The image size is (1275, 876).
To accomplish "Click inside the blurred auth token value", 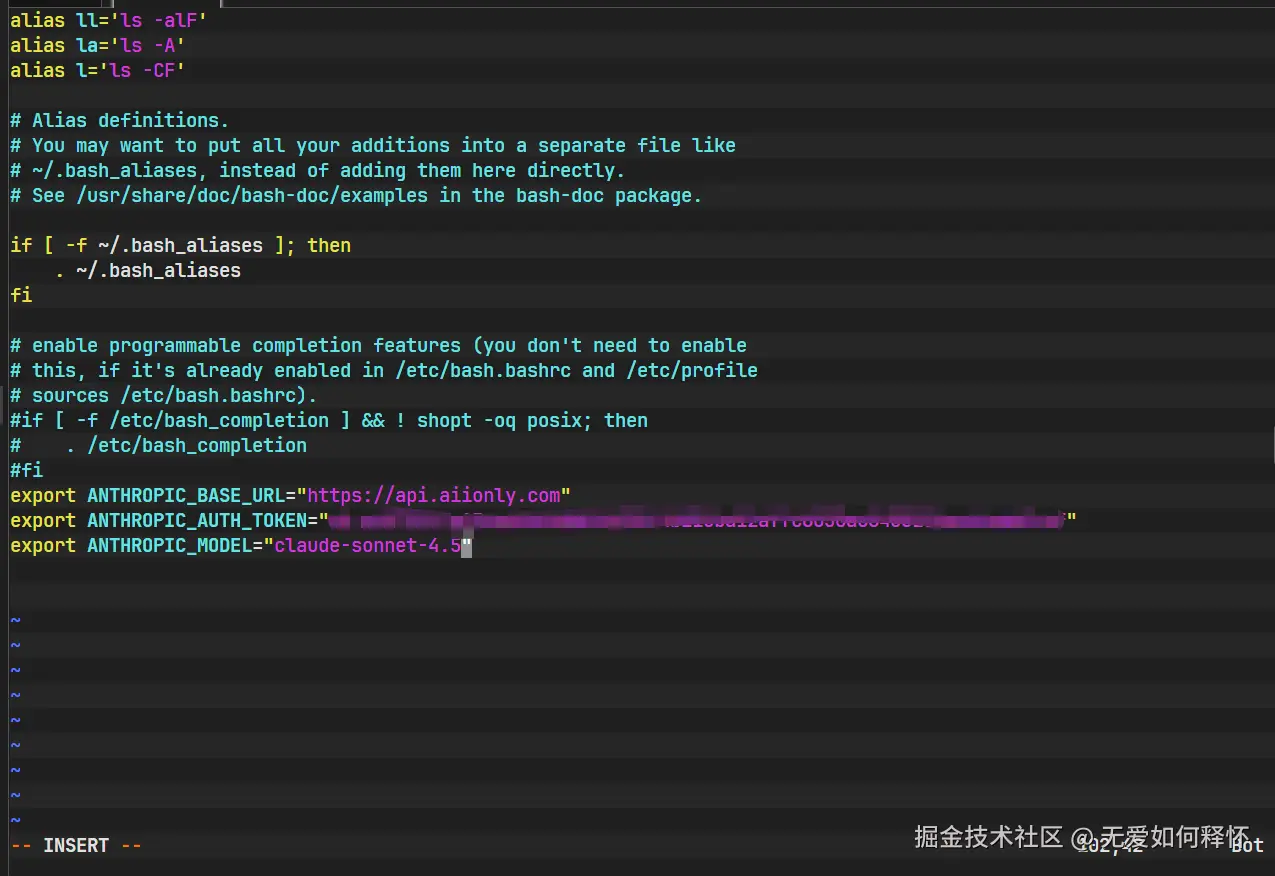I will tap(697, 520).
